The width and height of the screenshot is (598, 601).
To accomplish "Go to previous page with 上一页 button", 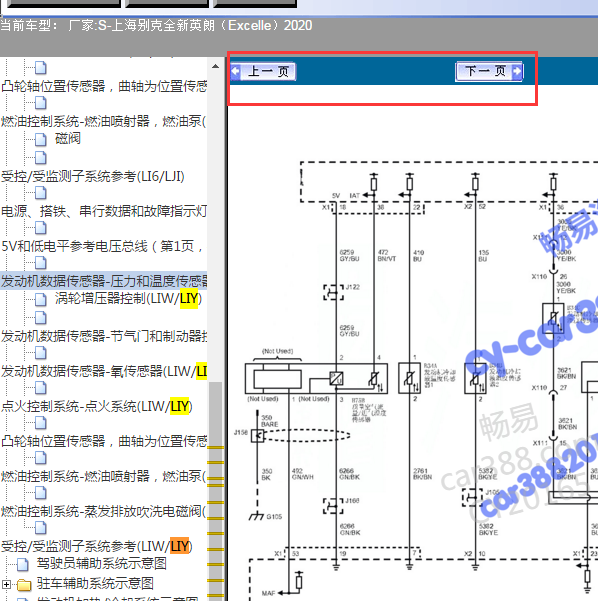I will 263,71.
